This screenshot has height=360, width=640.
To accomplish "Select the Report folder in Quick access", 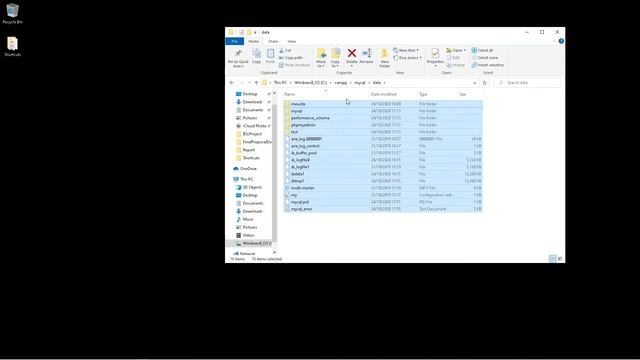I will tap(245, 150).
